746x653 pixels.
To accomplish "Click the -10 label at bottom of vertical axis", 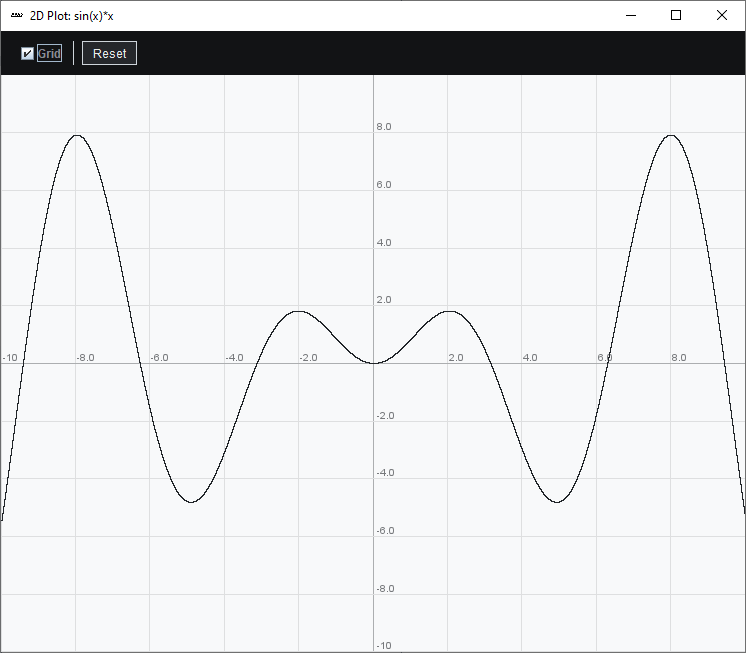I will 384,646.
